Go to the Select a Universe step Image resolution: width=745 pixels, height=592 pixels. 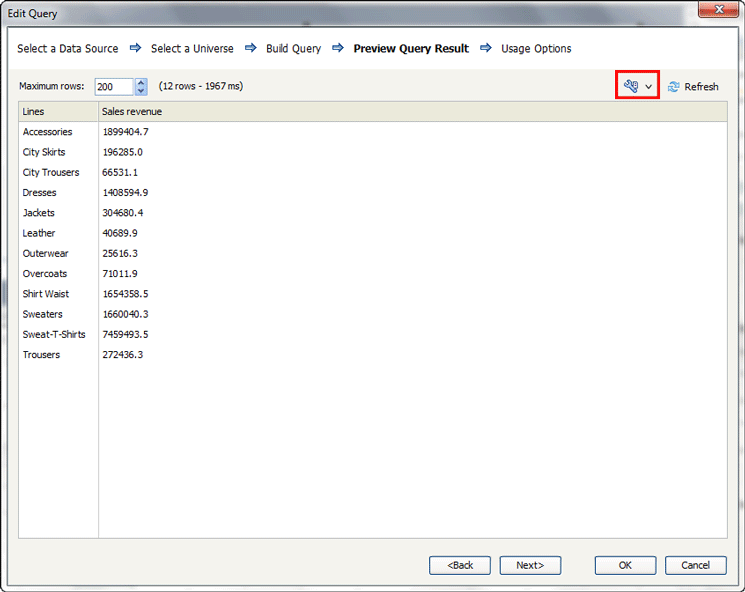tap(192, 48)
